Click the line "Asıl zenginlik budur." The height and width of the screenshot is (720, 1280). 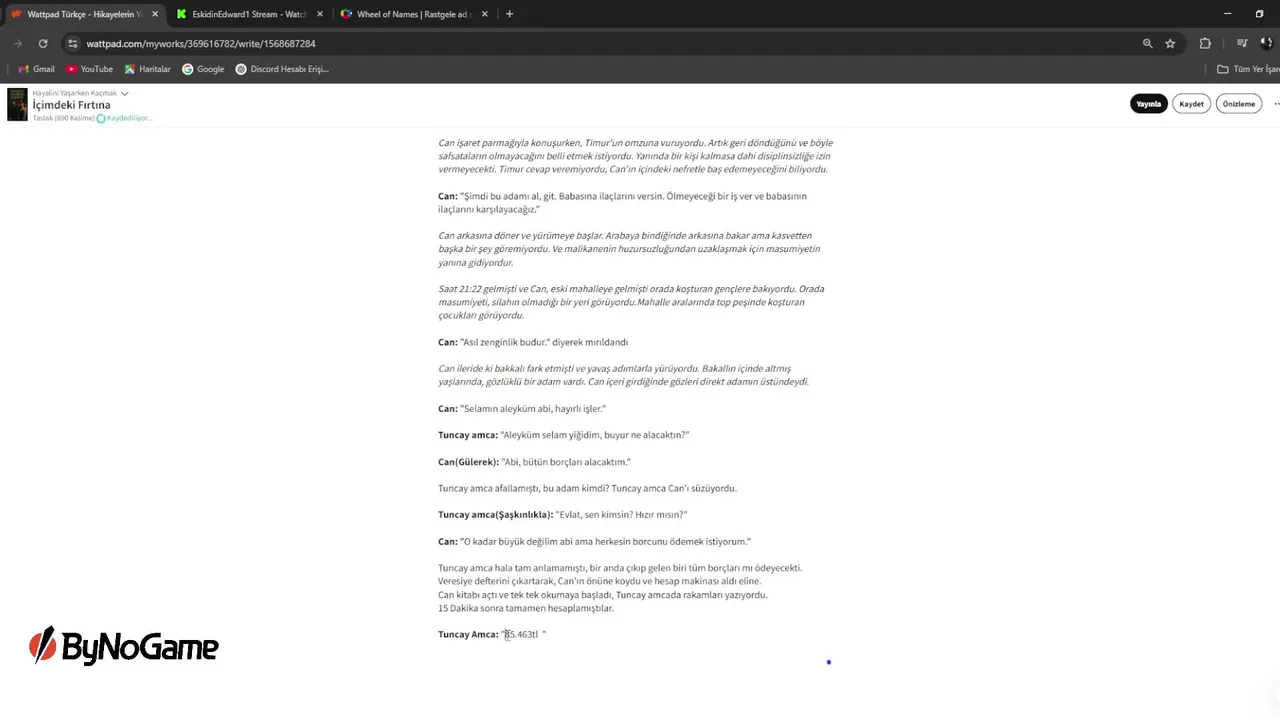coord(533,342)
